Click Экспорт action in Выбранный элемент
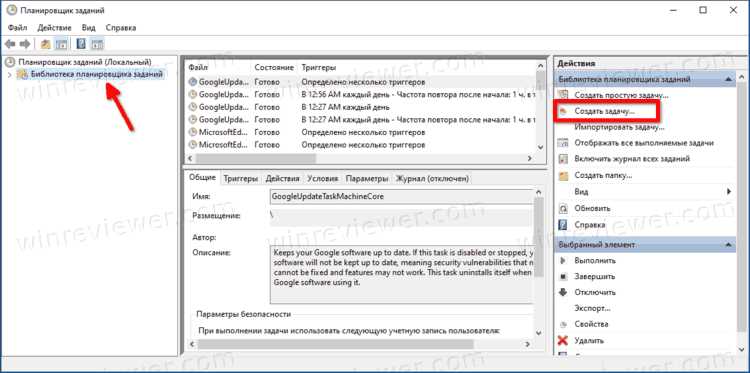Image resolution: width=750 pixels, height=373 pixels. pos(592,308)
